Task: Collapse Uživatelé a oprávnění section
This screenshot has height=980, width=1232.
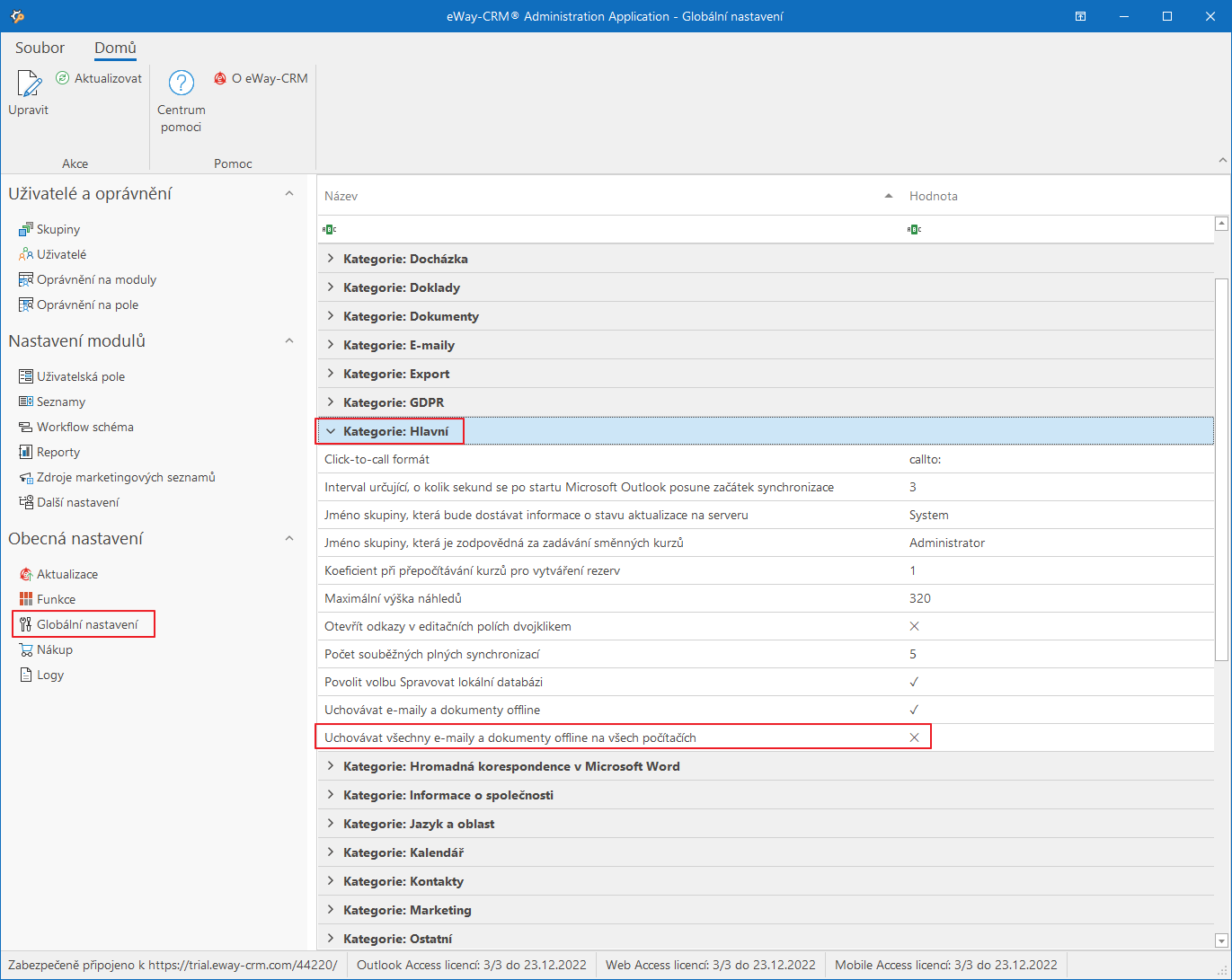Action: [x=289, y=194]
